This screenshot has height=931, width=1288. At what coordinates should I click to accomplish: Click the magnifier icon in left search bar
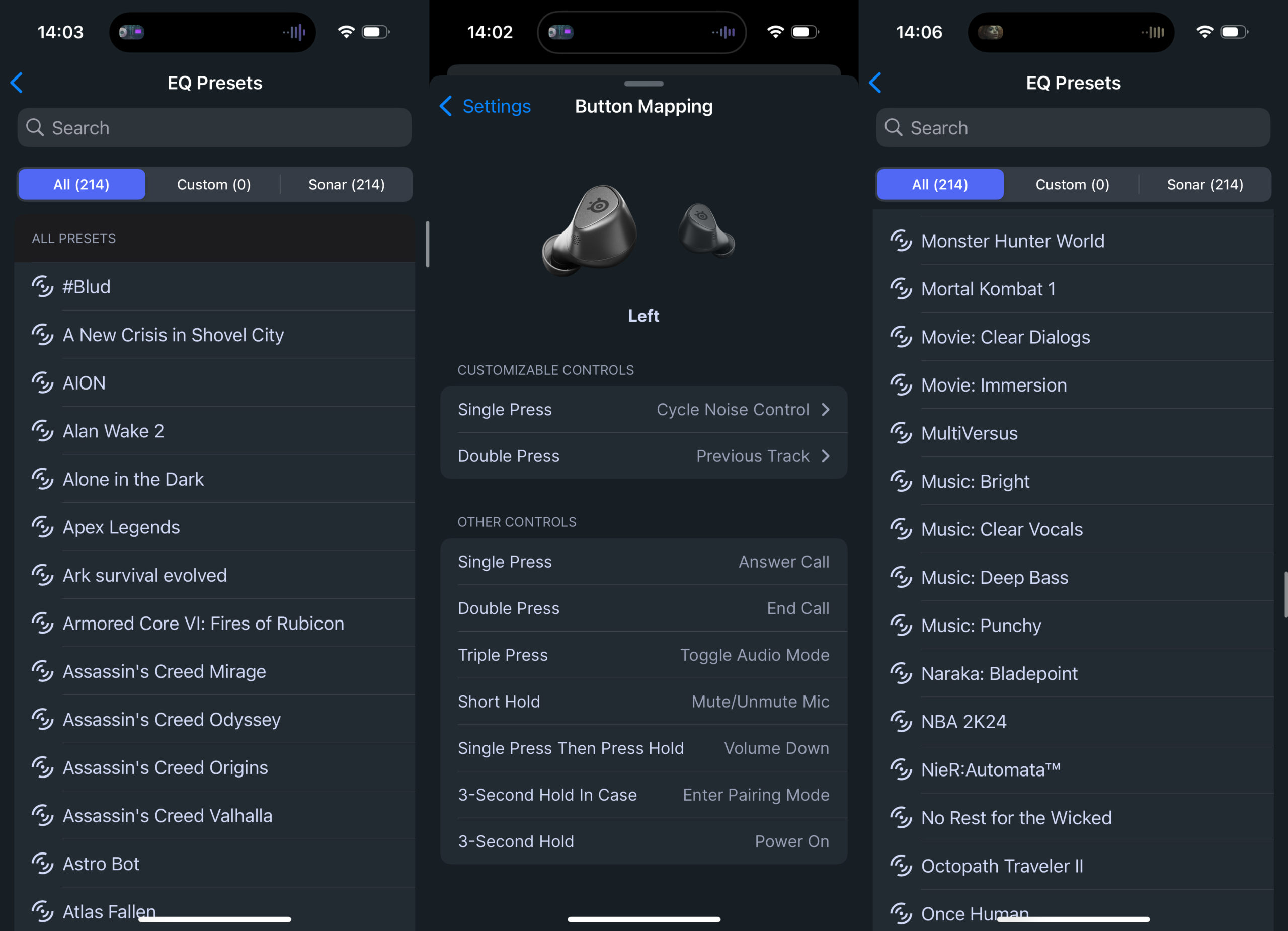pyautogui.click(x=35, y=127)
